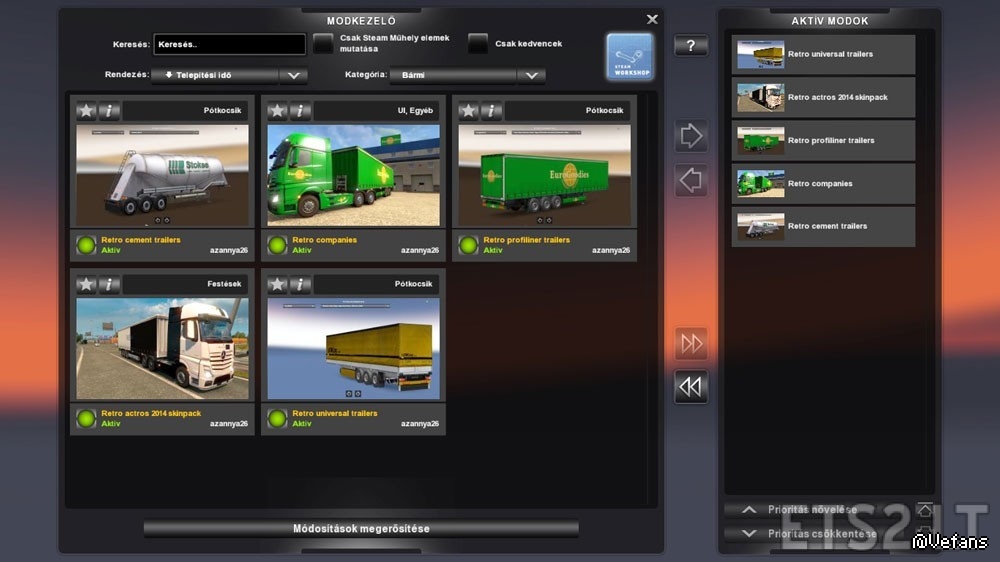Click the Retro profiliner trailers title text
This screenshot has width=1000, height=562.
click(x=527, y=240)
